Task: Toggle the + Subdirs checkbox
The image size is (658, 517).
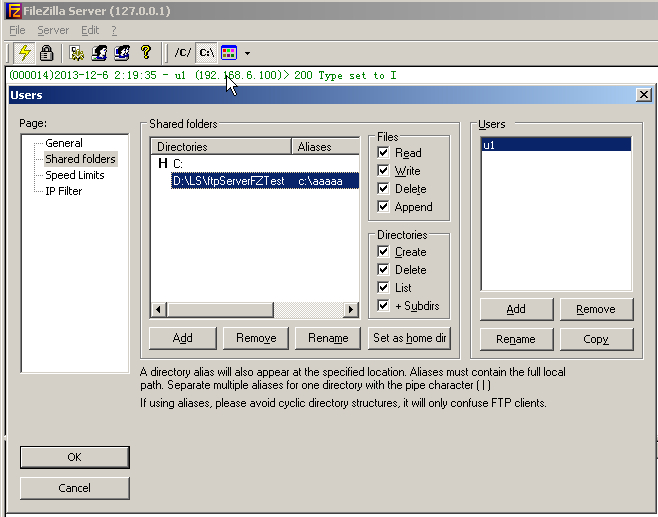Action: [383, 306]
